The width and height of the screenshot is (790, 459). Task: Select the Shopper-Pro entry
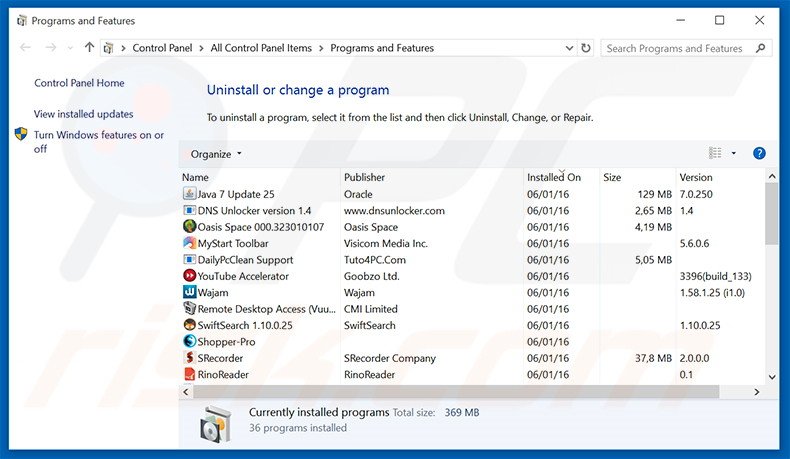coord(226,342)
